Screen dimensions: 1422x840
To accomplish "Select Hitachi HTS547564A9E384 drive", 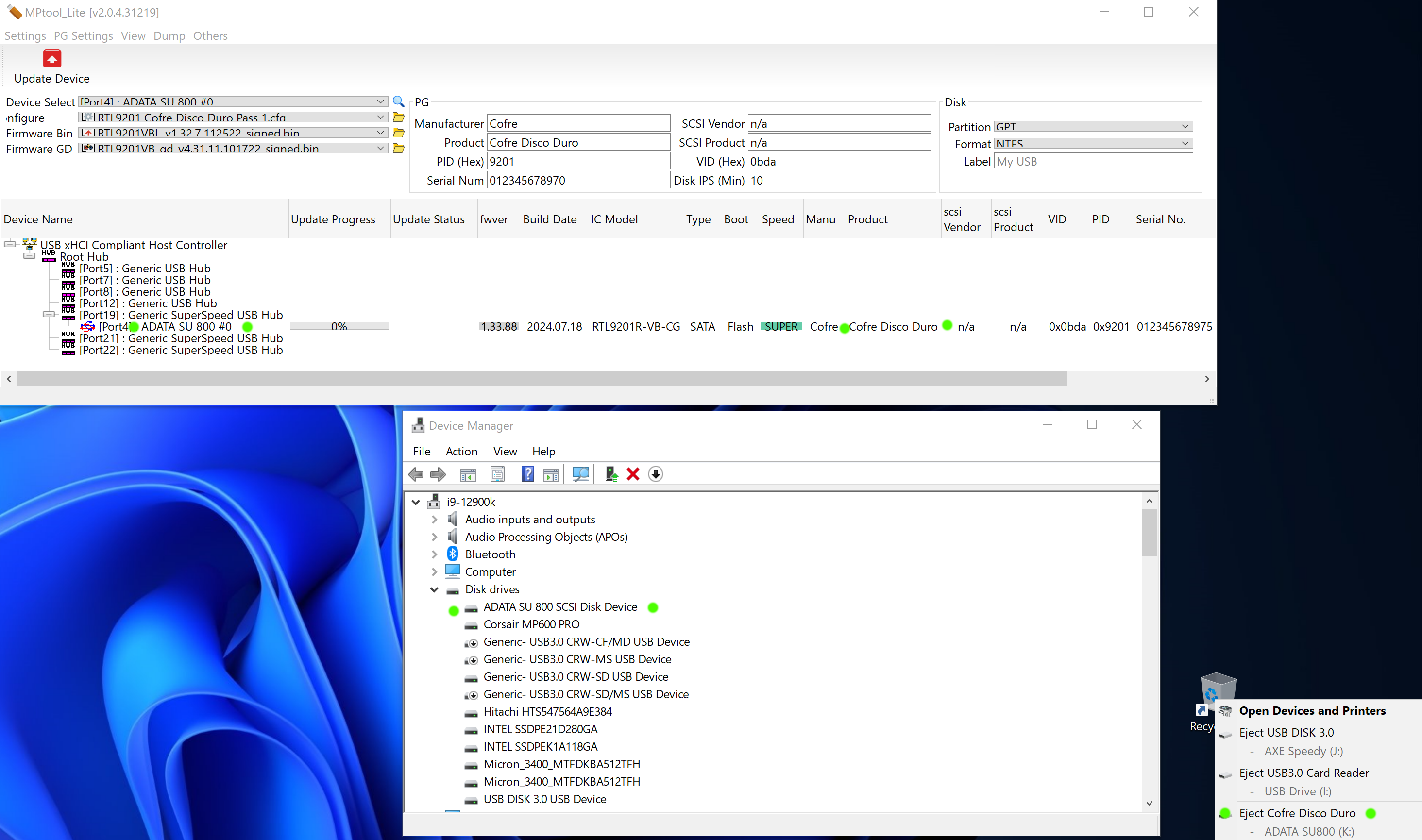I will 547,711.
